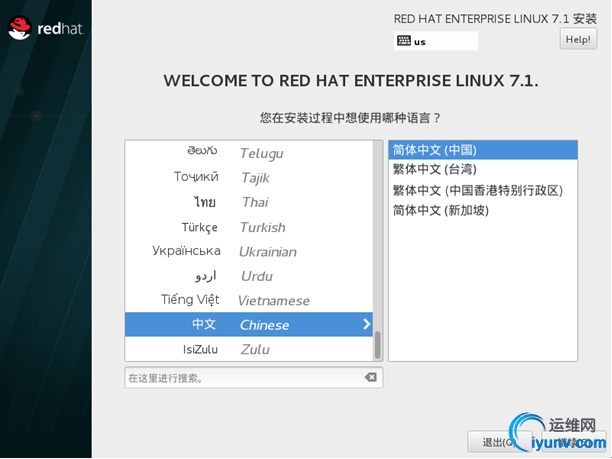Select Urdu in the language list
The image size is (612, 459).
pos(249,276)
